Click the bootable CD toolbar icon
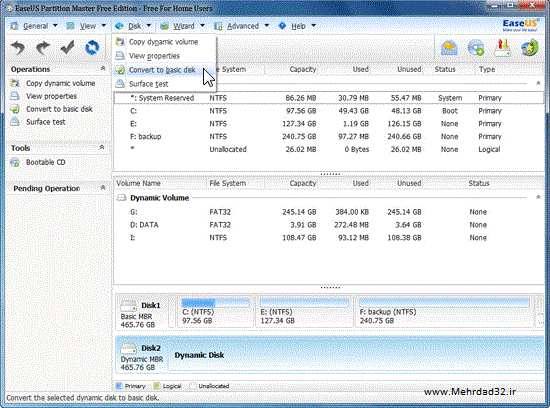 476,48
